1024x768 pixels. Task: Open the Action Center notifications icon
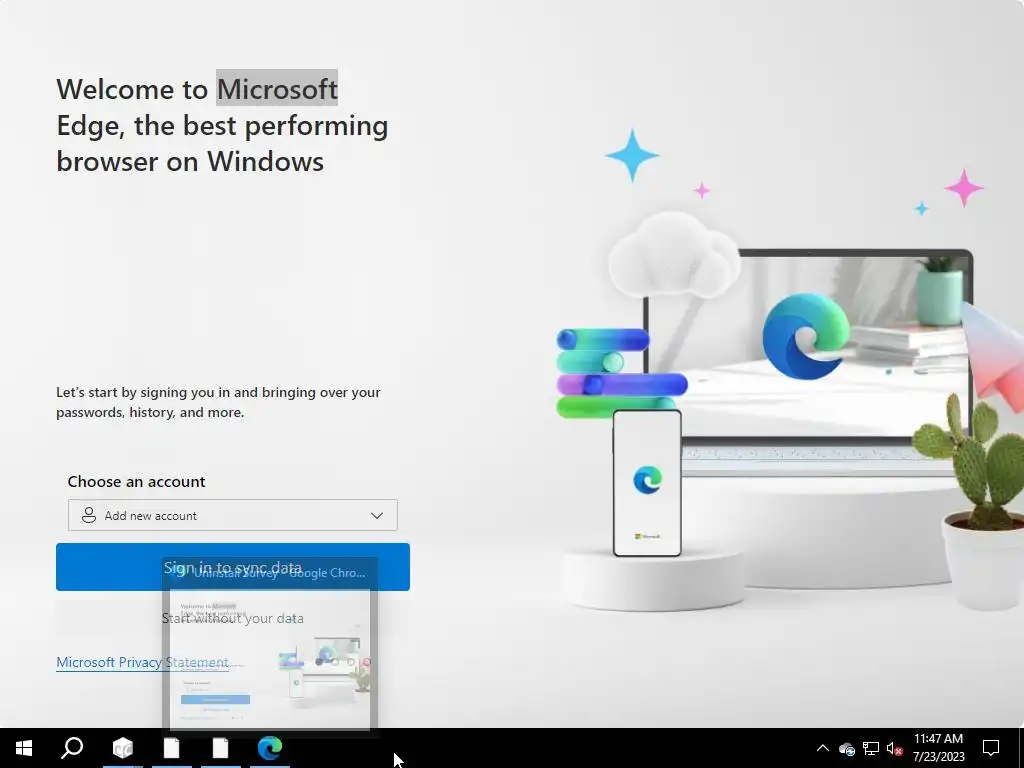click(x=991, y=748)
